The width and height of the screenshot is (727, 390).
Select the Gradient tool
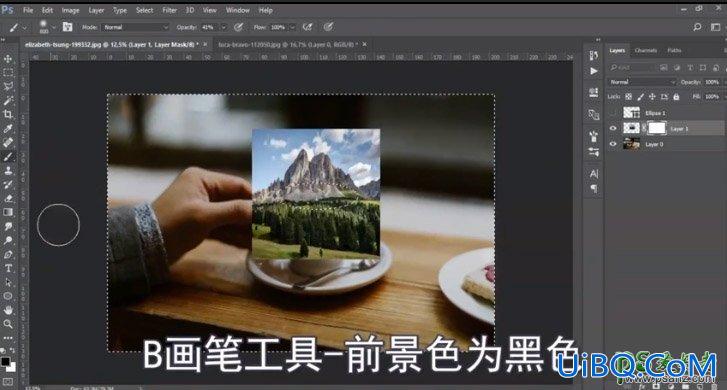[x=8, y=212]
